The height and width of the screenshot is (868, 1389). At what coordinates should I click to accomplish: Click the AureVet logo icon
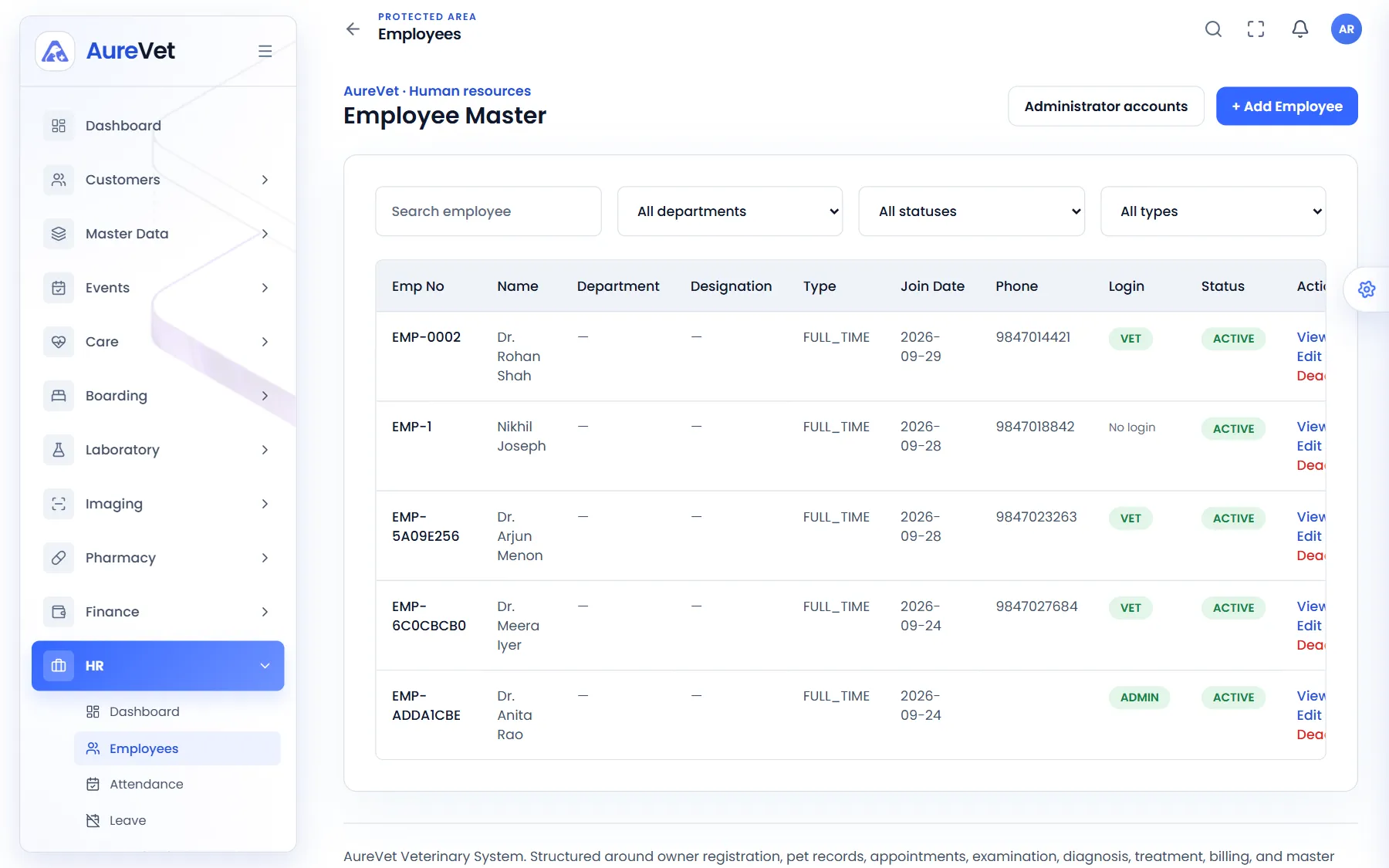(x=55, y=51)
